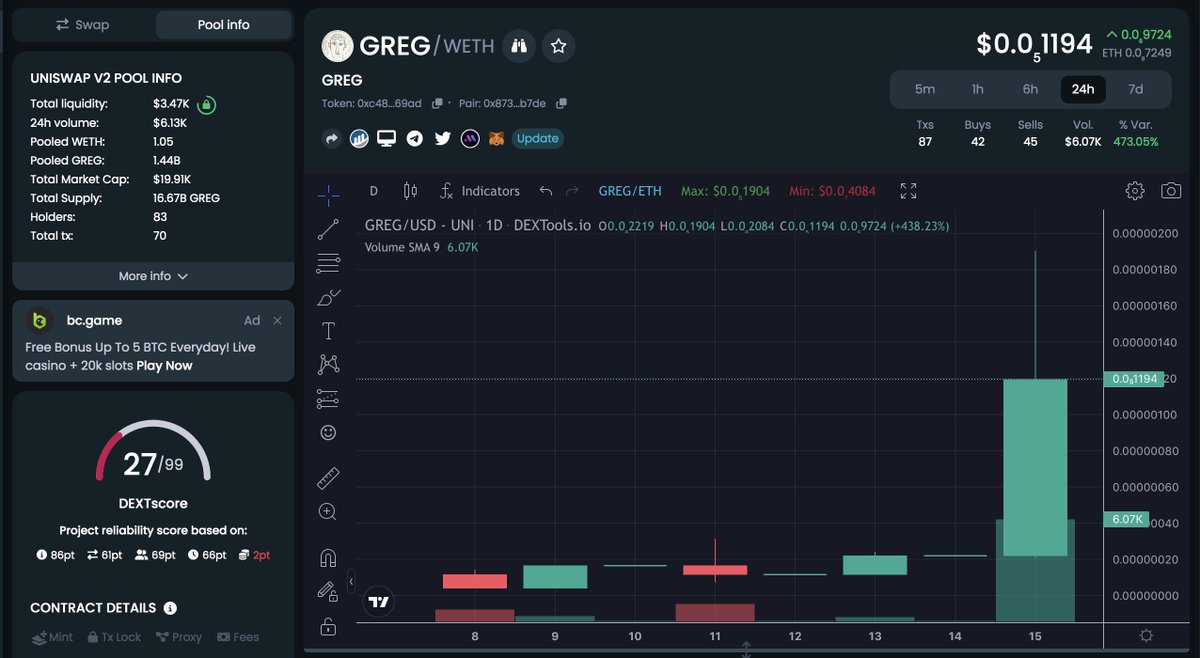1200x658 pixels.
Task: Click the binoculars explorer icon
Action: click(x=519, y=45)
